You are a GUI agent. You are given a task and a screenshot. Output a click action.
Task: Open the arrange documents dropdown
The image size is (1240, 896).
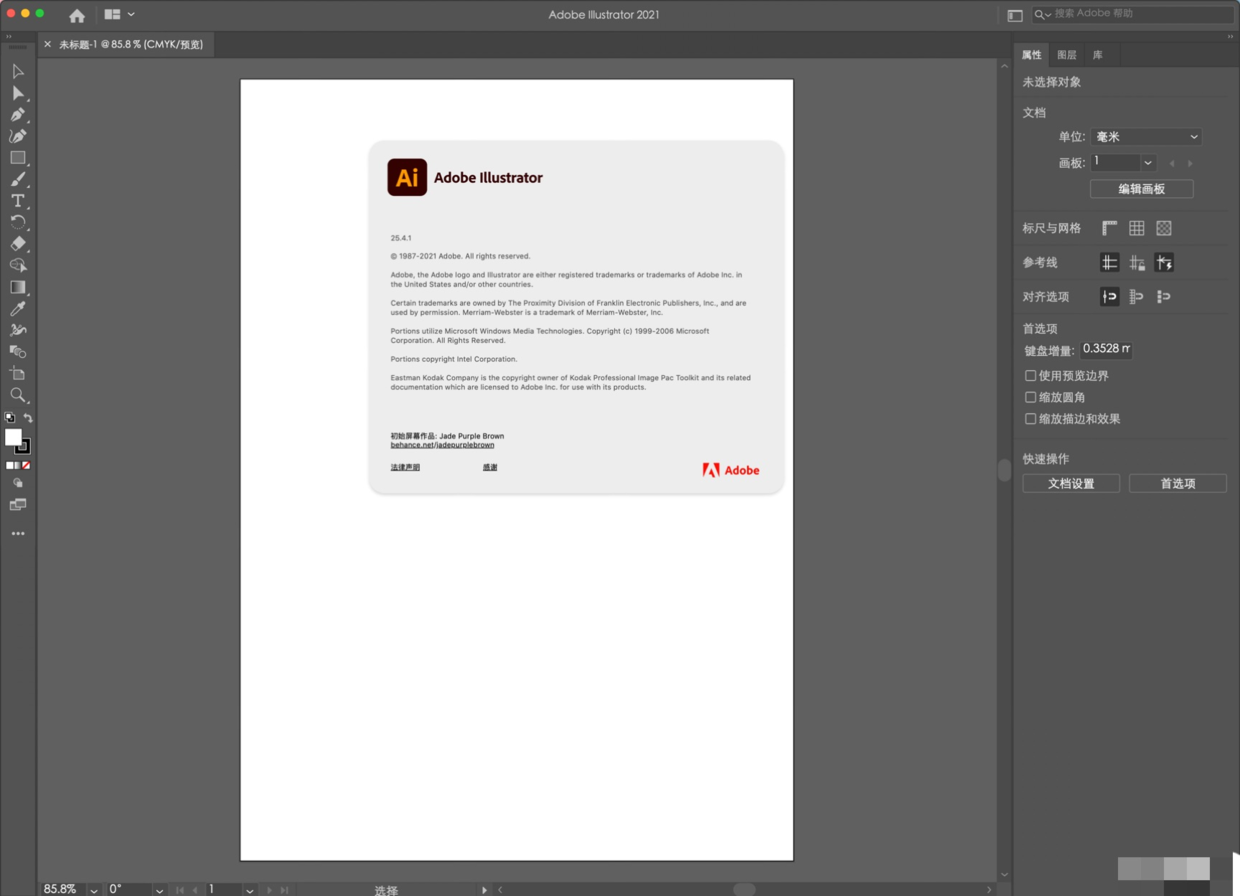point(120,15)
